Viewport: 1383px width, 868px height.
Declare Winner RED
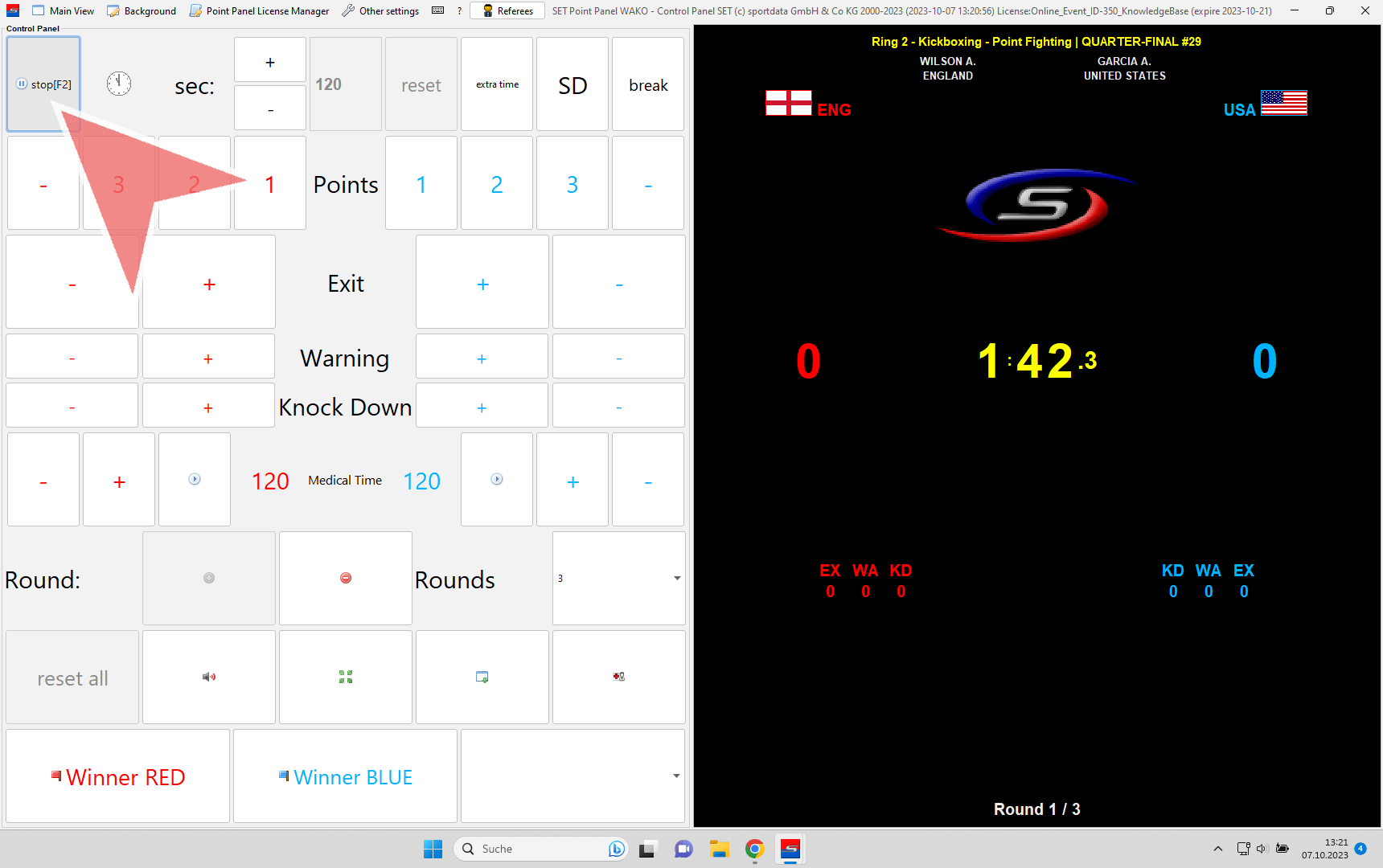pyautogui.click(x=118, y=776)
